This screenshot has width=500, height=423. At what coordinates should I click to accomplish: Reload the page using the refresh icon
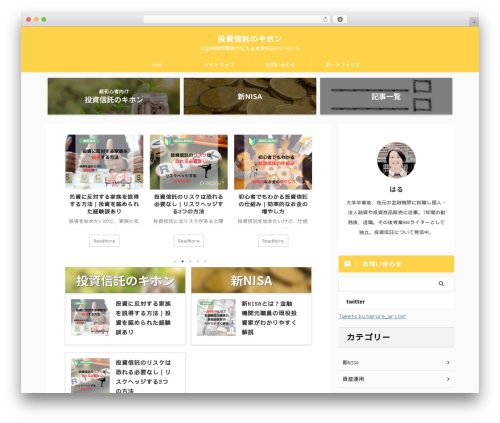coord(325,19)
